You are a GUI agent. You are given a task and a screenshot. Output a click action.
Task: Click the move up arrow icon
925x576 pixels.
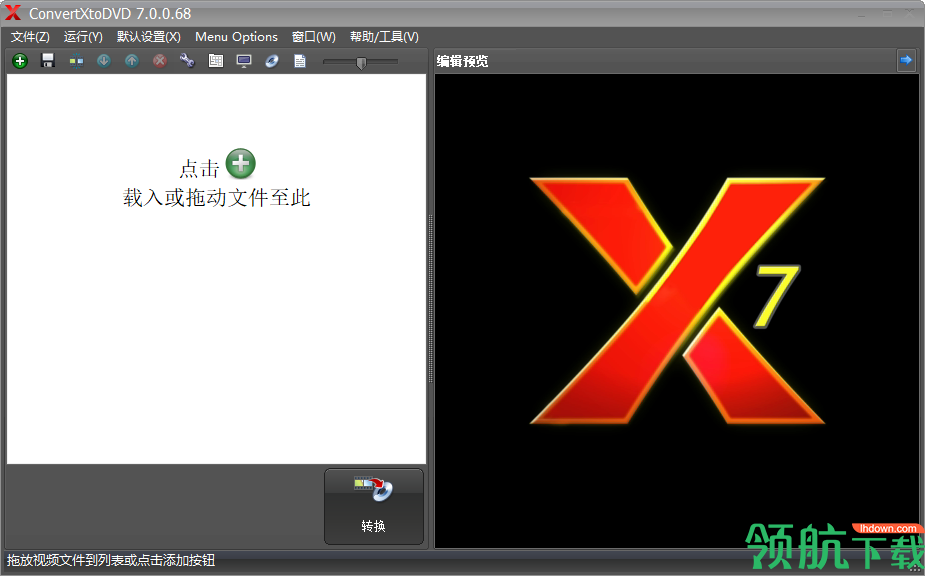pos(132,60)
